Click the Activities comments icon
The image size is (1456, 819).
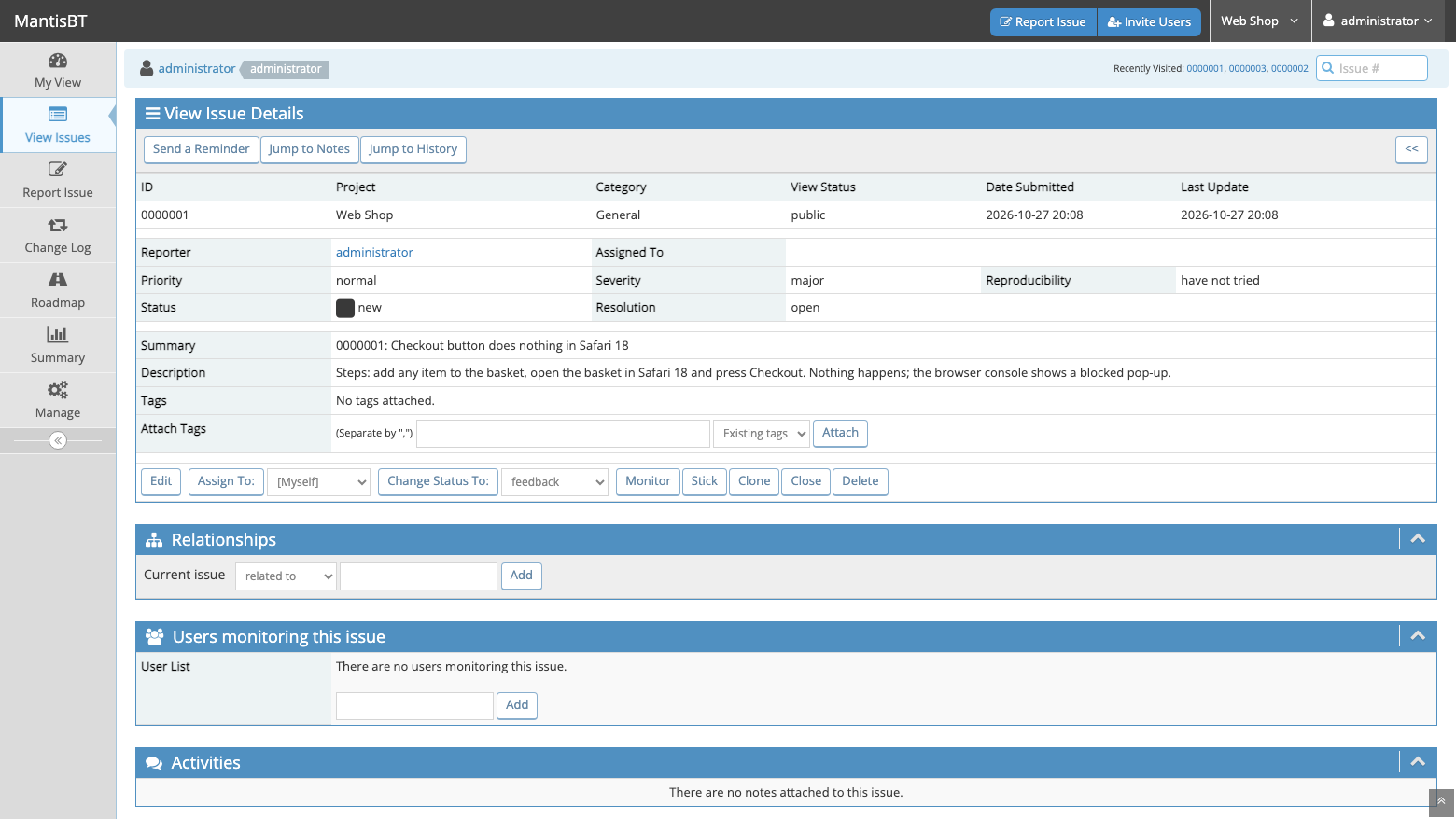(x=154, y=763)
